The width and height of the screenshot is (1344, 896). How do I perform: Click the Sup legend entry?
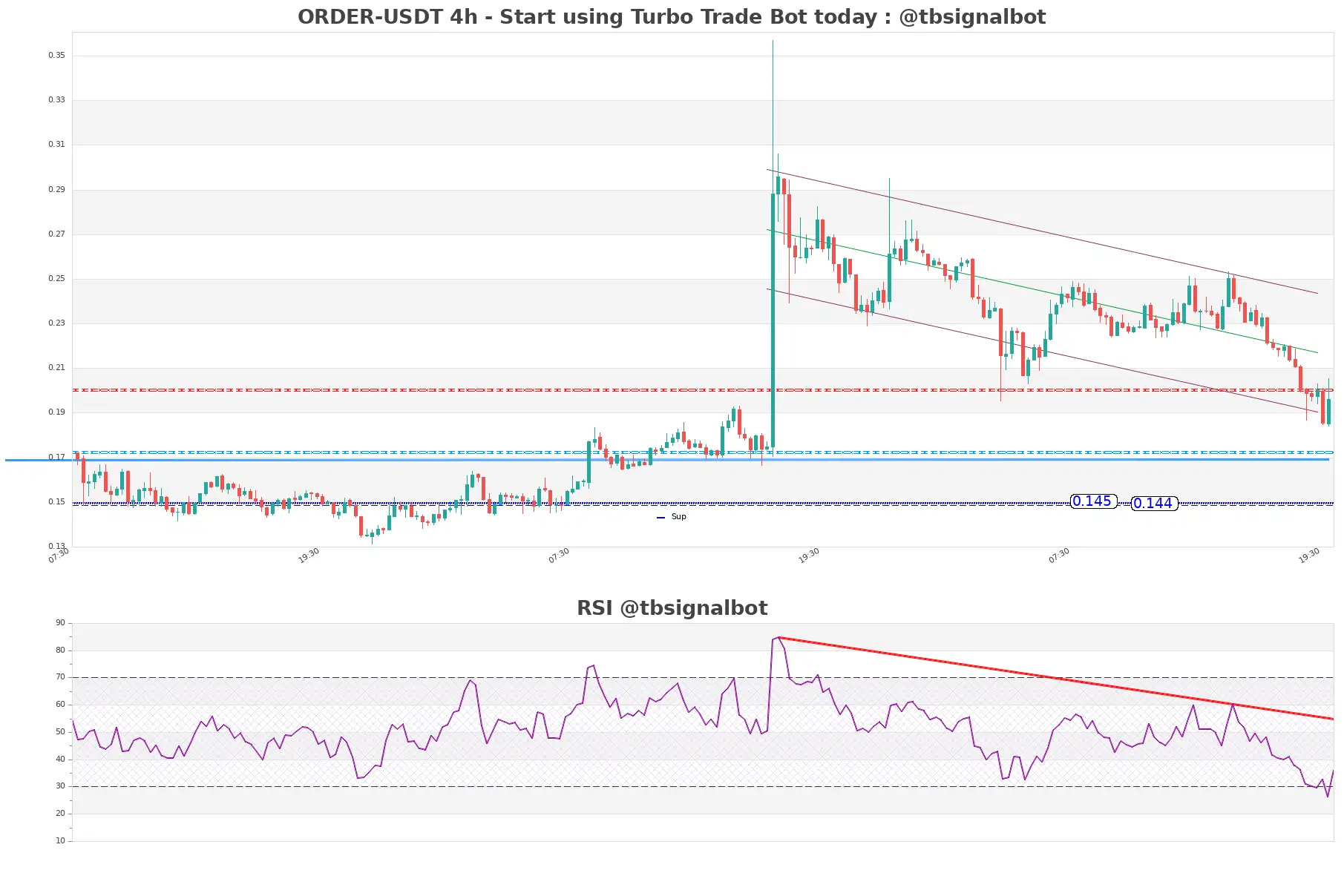point(672,517)
